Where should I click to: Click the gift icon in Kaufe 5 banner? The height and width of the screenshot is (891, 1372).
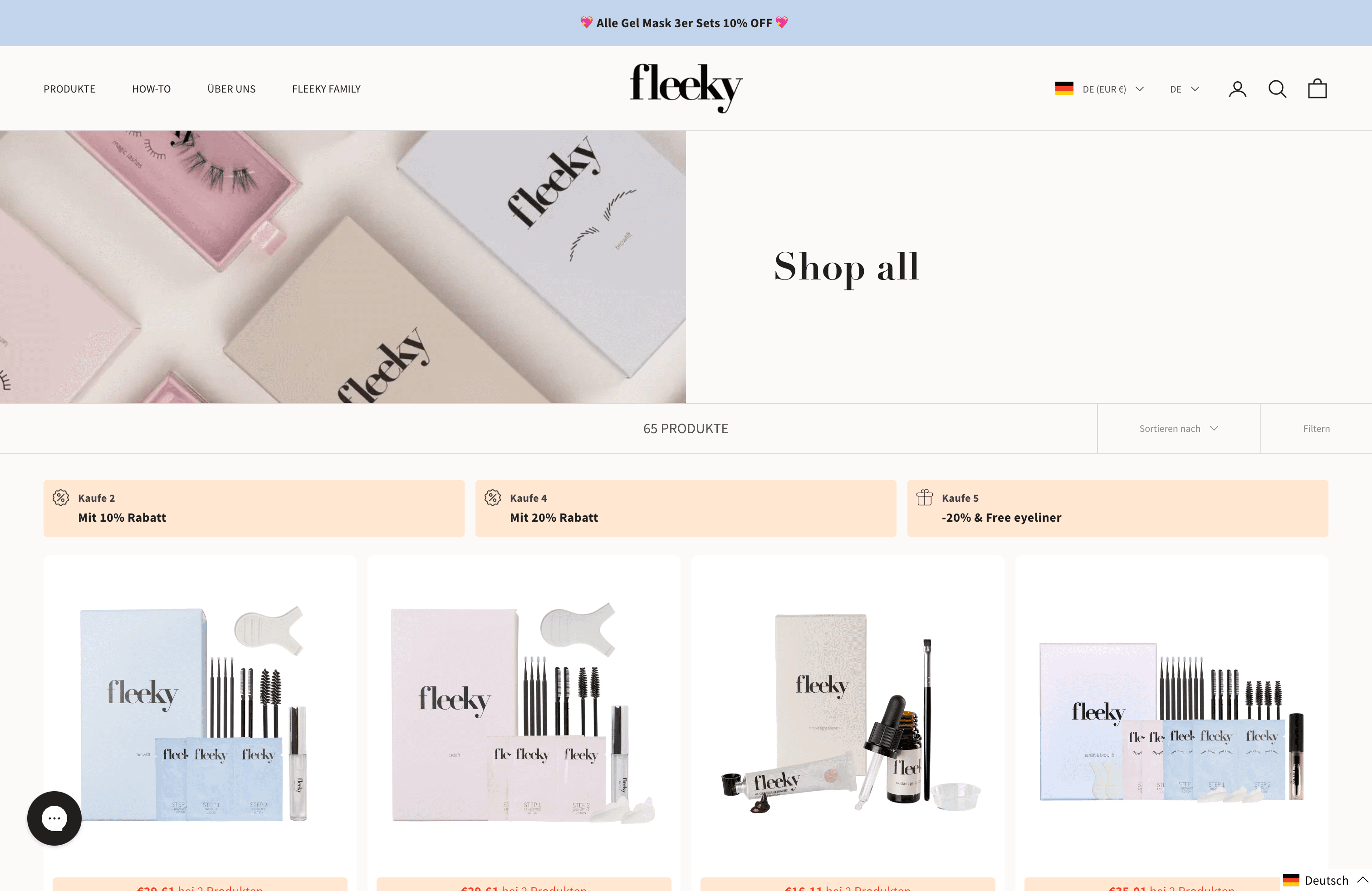[x=924, y=497]
